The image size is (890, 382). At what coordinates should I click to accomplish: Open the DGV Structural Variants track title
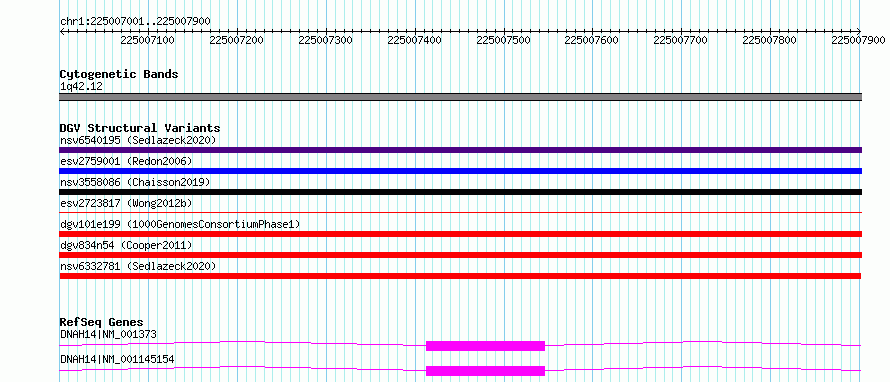(x=140, y=128)
